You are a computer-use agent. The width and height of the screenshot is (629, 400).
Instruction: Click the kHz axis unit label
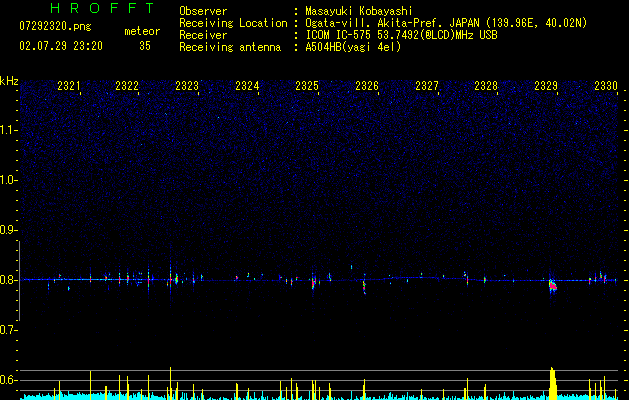point(9,81)
